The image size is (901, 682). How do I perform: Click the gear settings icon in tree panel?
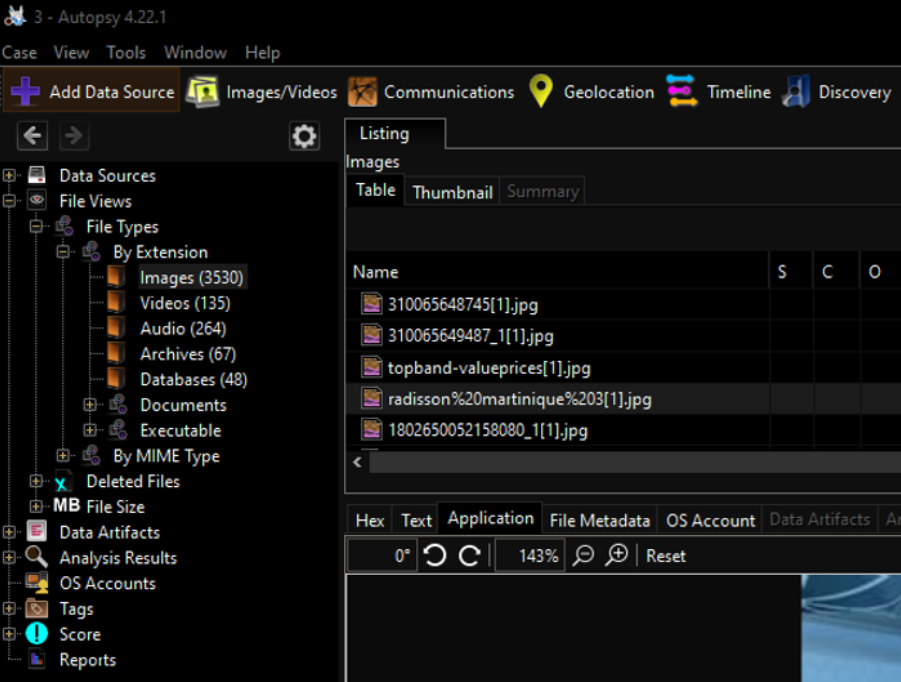click(304, 136)
